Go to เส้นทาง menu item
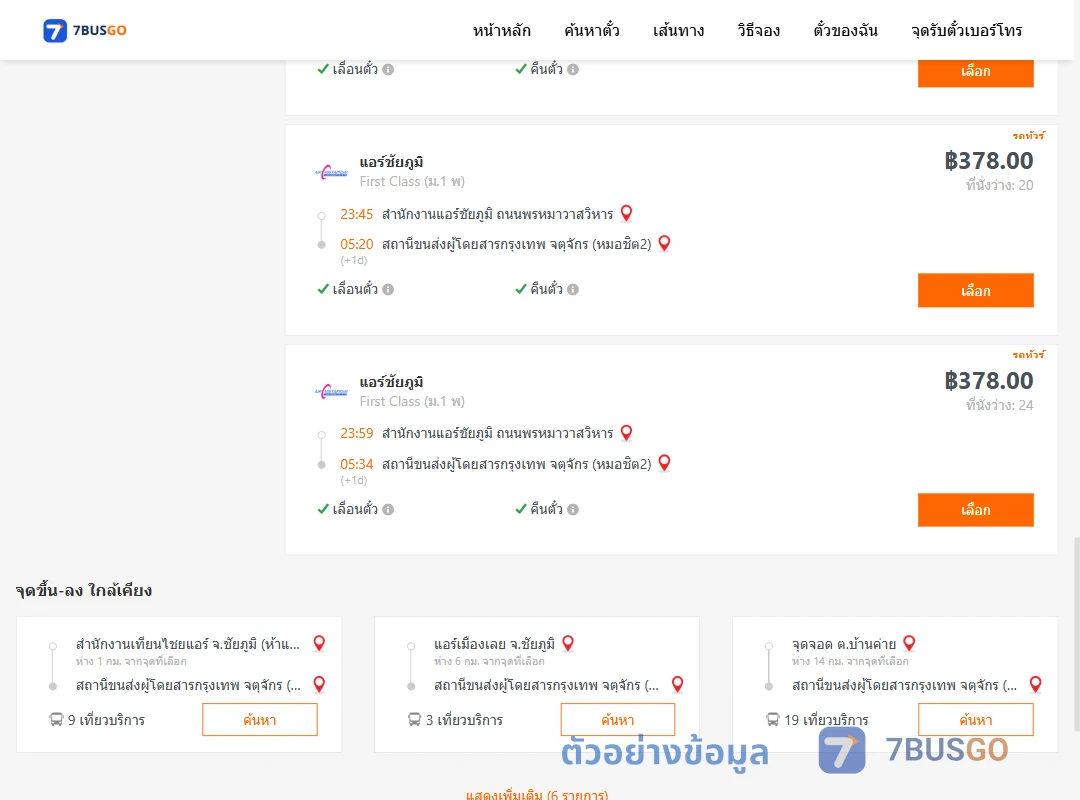Screen dimensions: 1080x800 point(678,30)
